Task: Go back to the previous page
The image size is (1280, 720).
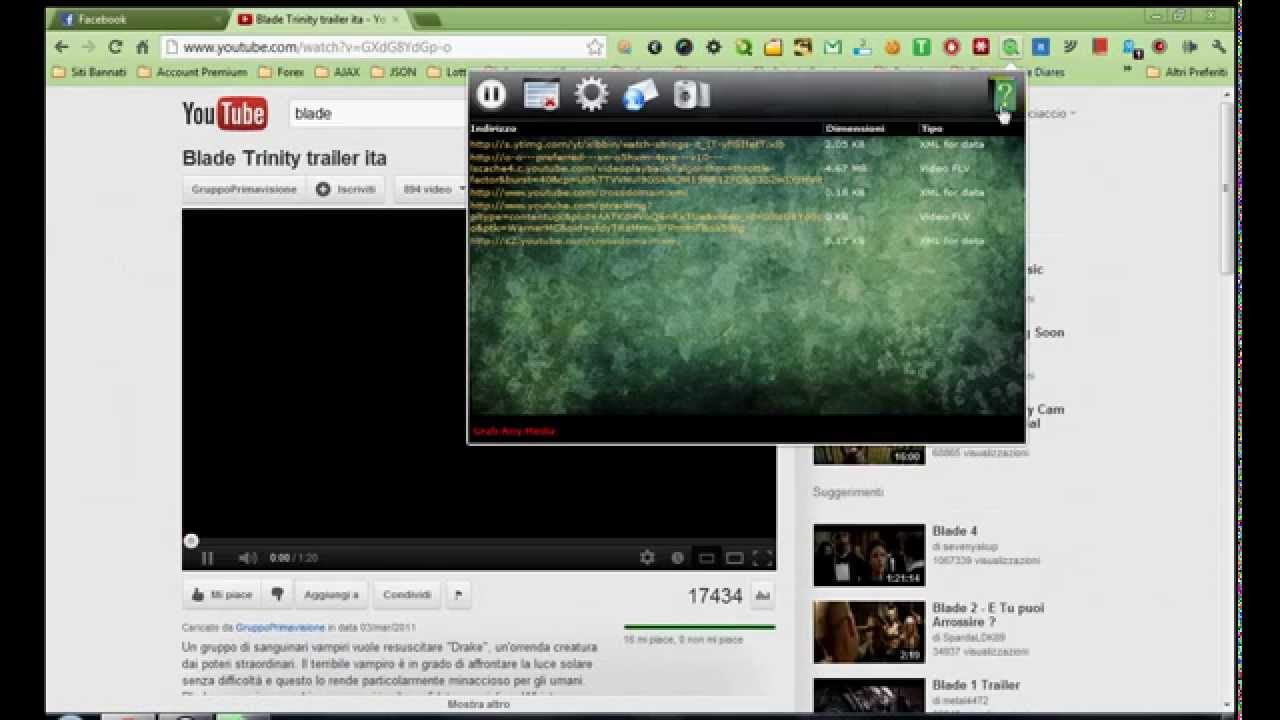Action: coord(62,47)
